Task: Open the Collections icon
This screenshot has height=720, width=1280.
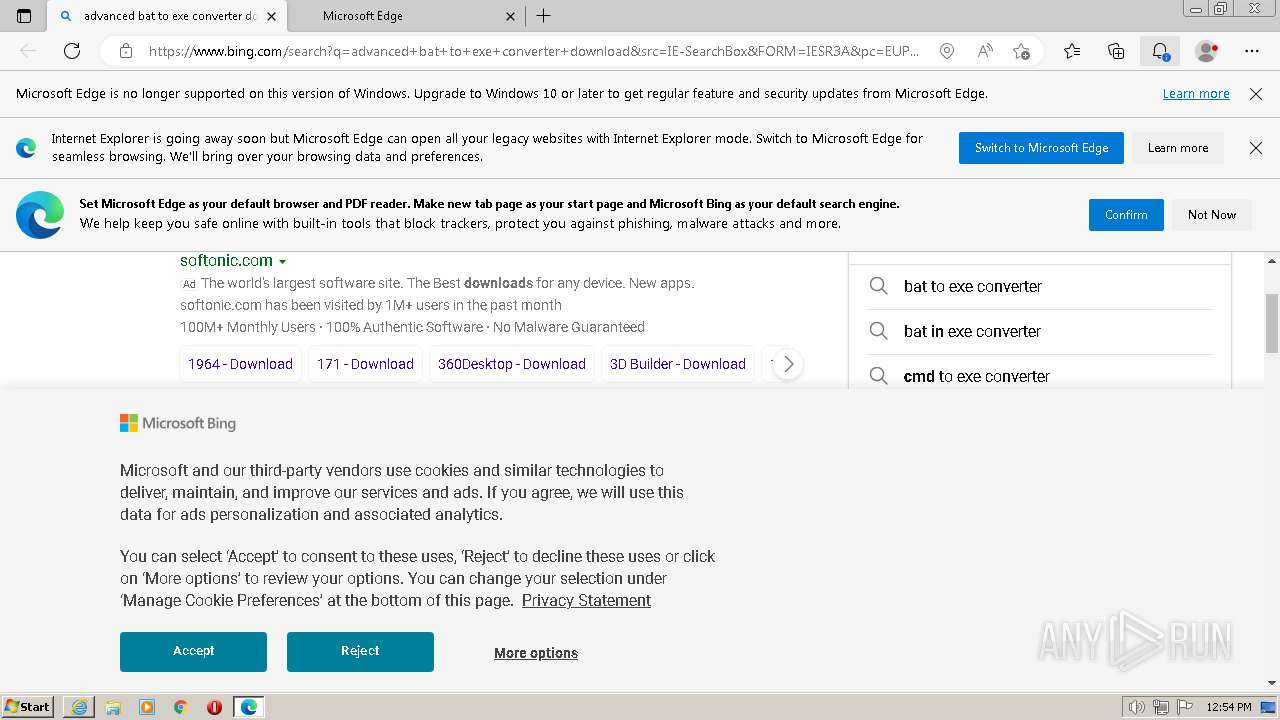Action: (1116, 51)
